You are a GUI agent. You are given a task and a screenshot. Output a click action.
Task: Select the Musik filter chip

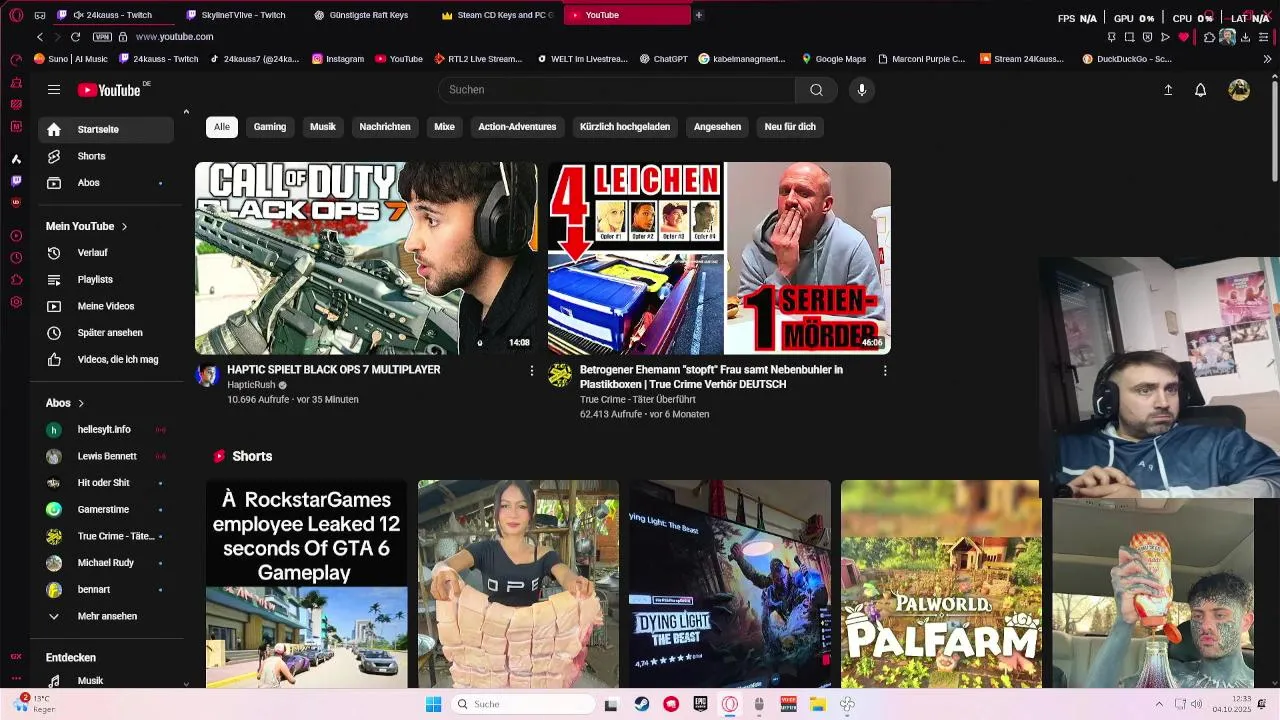323,127
